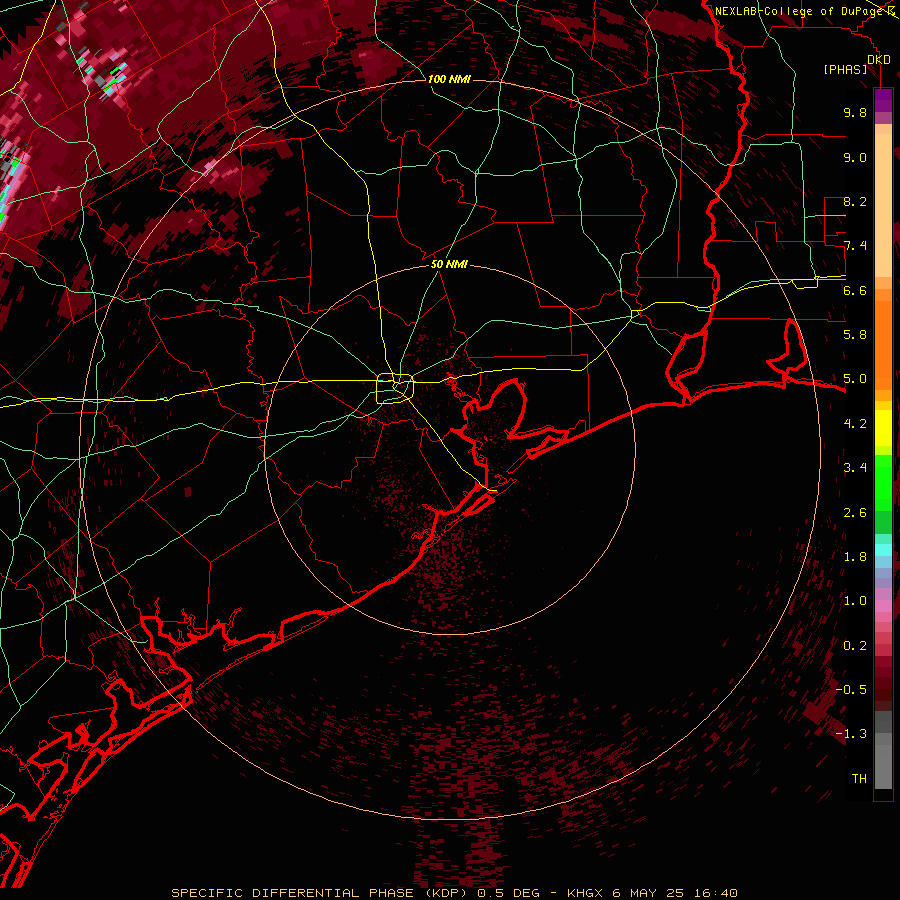Click the 4.2 value on the scale
The width and height of the screenshot is (900, 900).
pyautogui.click(x=855, y=424)
